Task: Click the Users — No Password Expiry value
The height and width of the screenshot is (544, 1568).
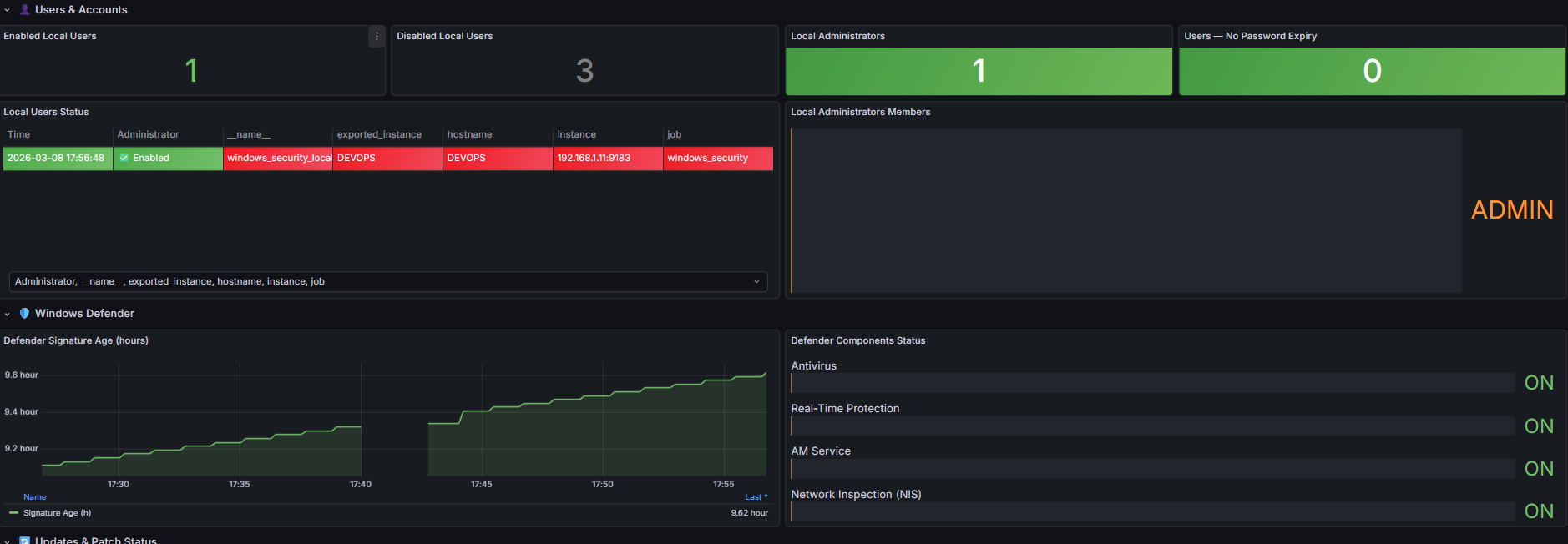Action: 1372,71
